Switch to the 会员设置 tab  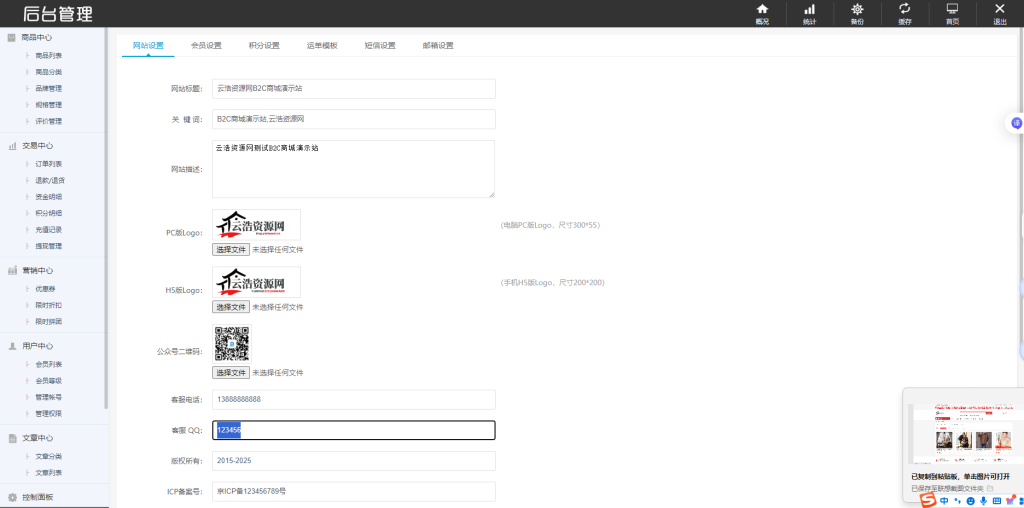[206, 45]
